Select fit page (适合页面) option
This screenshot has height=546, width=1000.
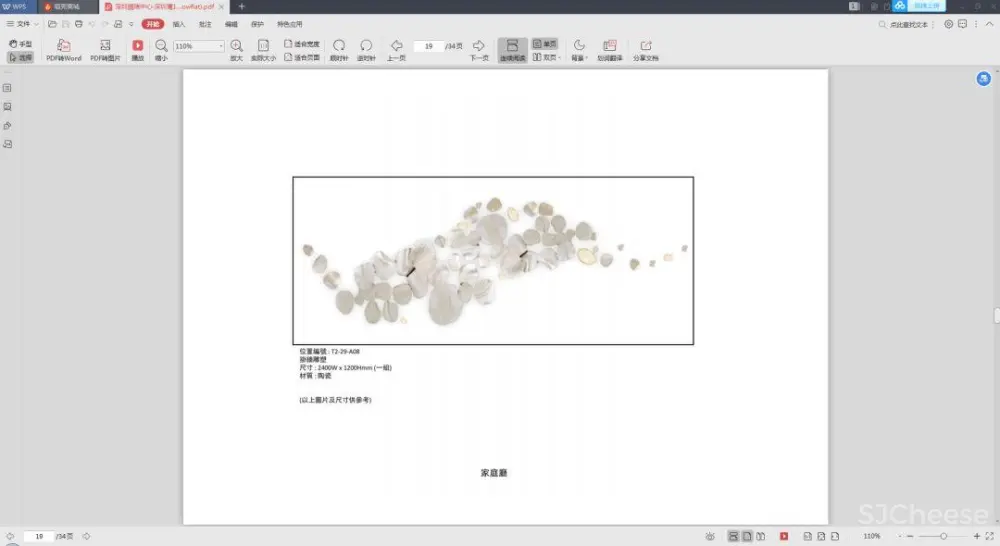tap(302, 57)
